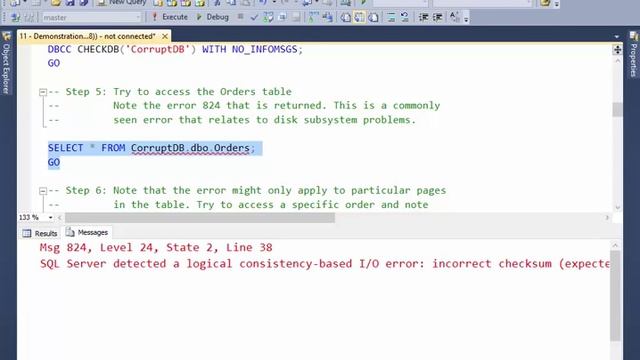Open the active documents list dropdown
The height and width of the screenshot is (360, 640).
617,37
